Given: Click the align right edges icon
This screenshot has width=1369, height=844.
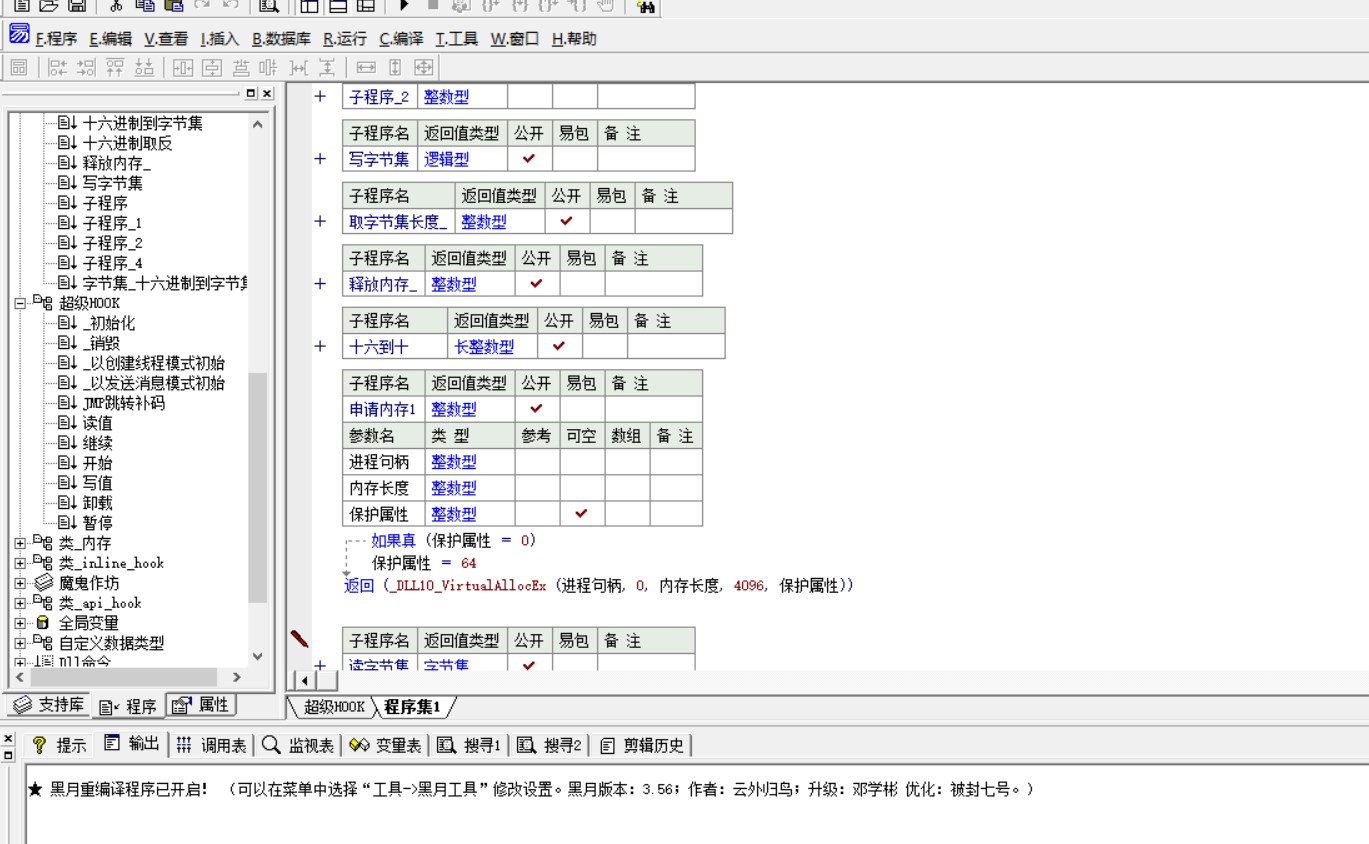Looking at the screenshot, I should point(86,67).
